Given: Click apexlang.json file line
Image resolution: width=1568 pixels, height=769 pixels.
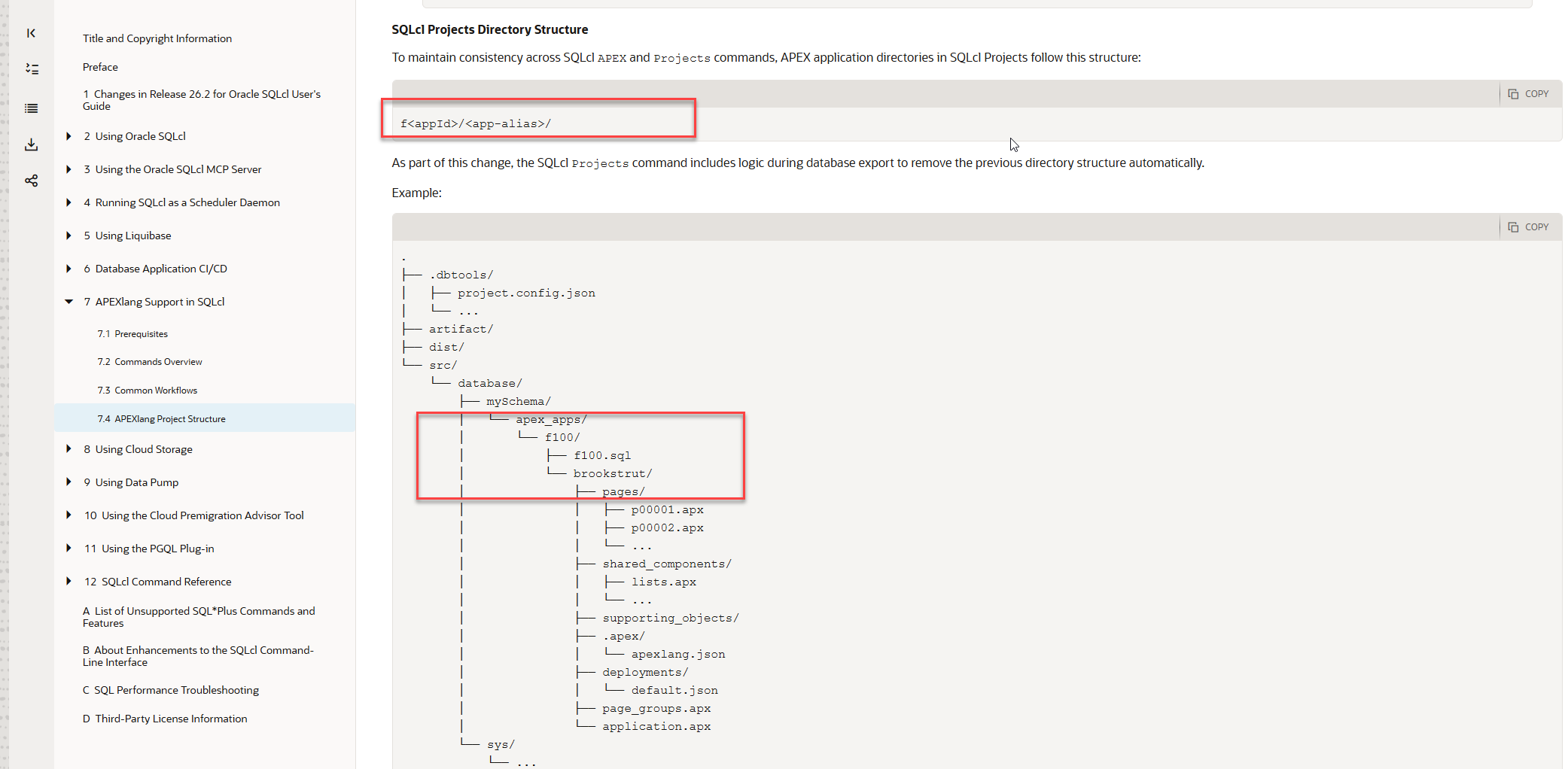Looking at the screenshot, I should 678,654.
